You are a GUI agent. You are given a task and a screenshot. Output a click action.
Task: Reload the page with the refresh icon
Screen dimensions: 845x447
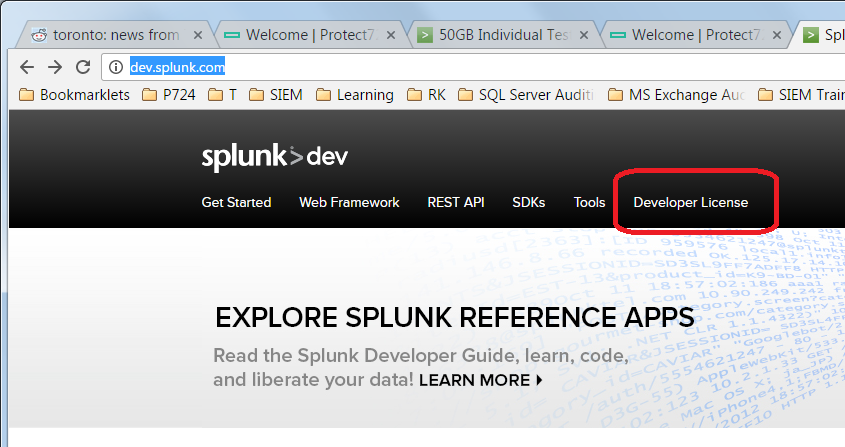click(x=83, y=68)
